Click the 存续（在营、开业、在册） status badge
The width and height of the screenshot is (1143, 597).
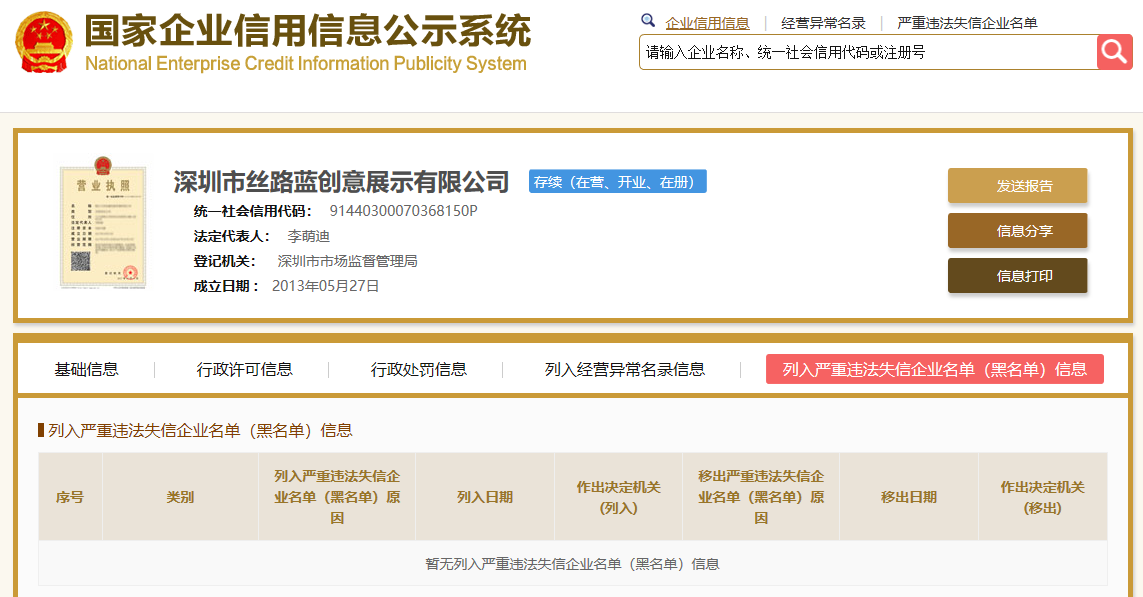point(617,182)
